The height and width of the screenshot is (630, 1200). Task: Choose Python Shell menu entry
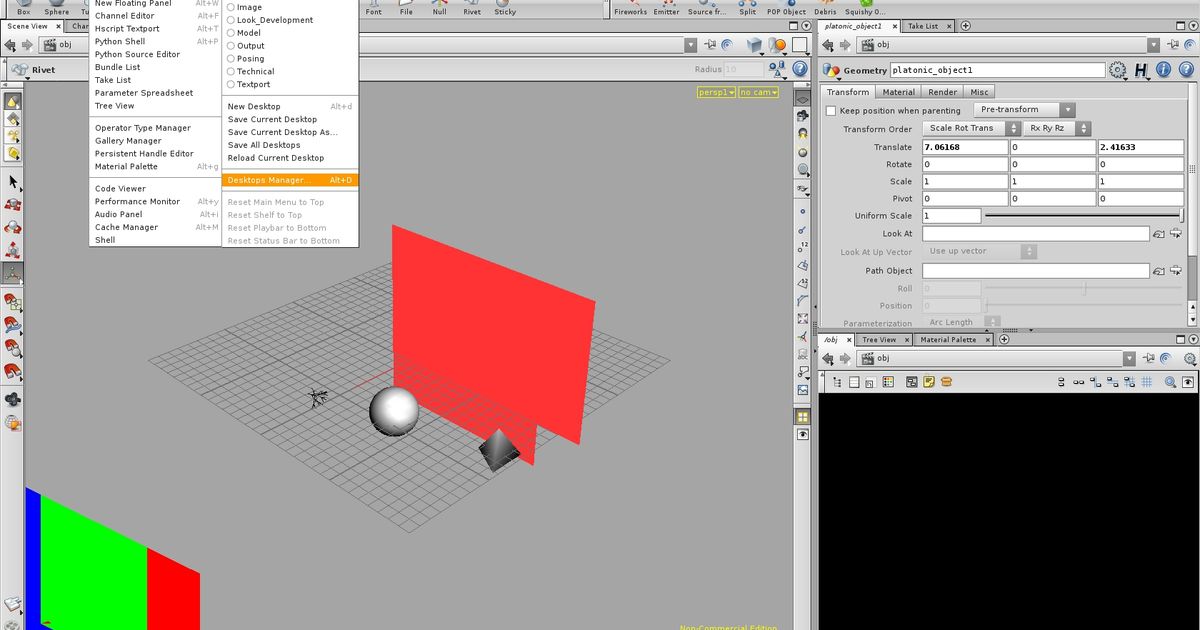tap(120, 42)
